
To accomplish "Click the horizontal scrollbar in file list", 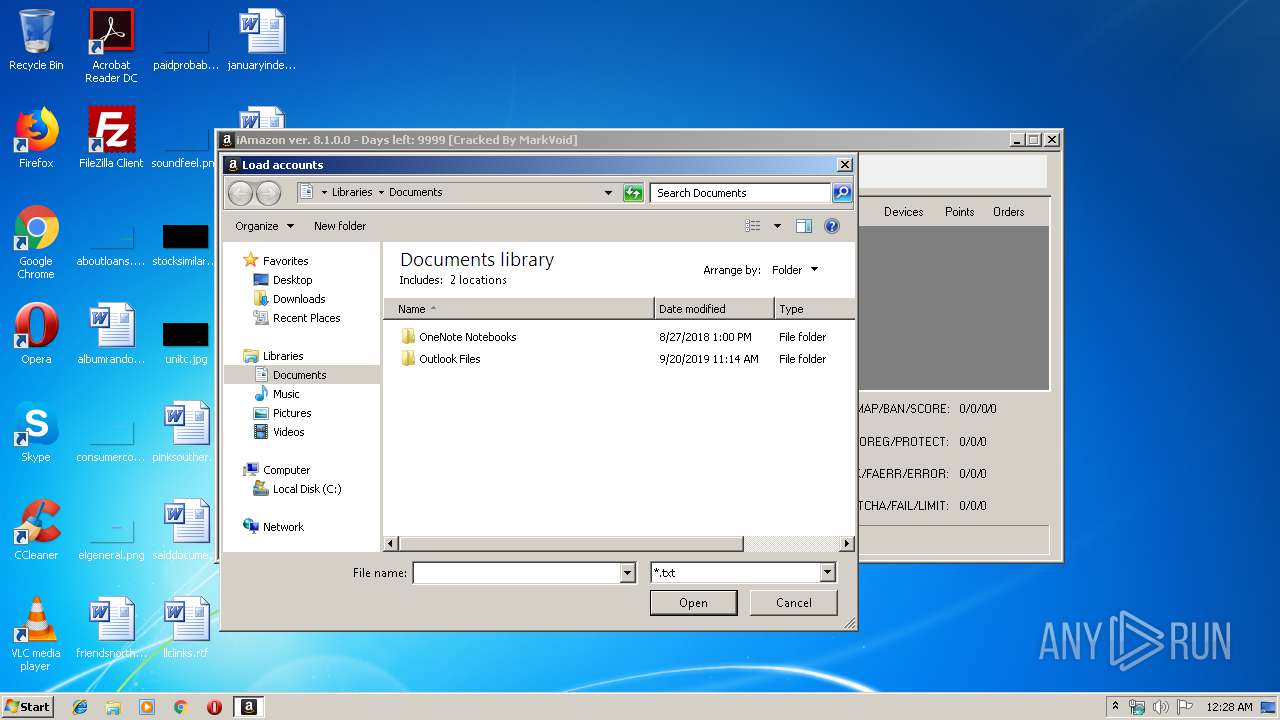I will click(570, 544).
